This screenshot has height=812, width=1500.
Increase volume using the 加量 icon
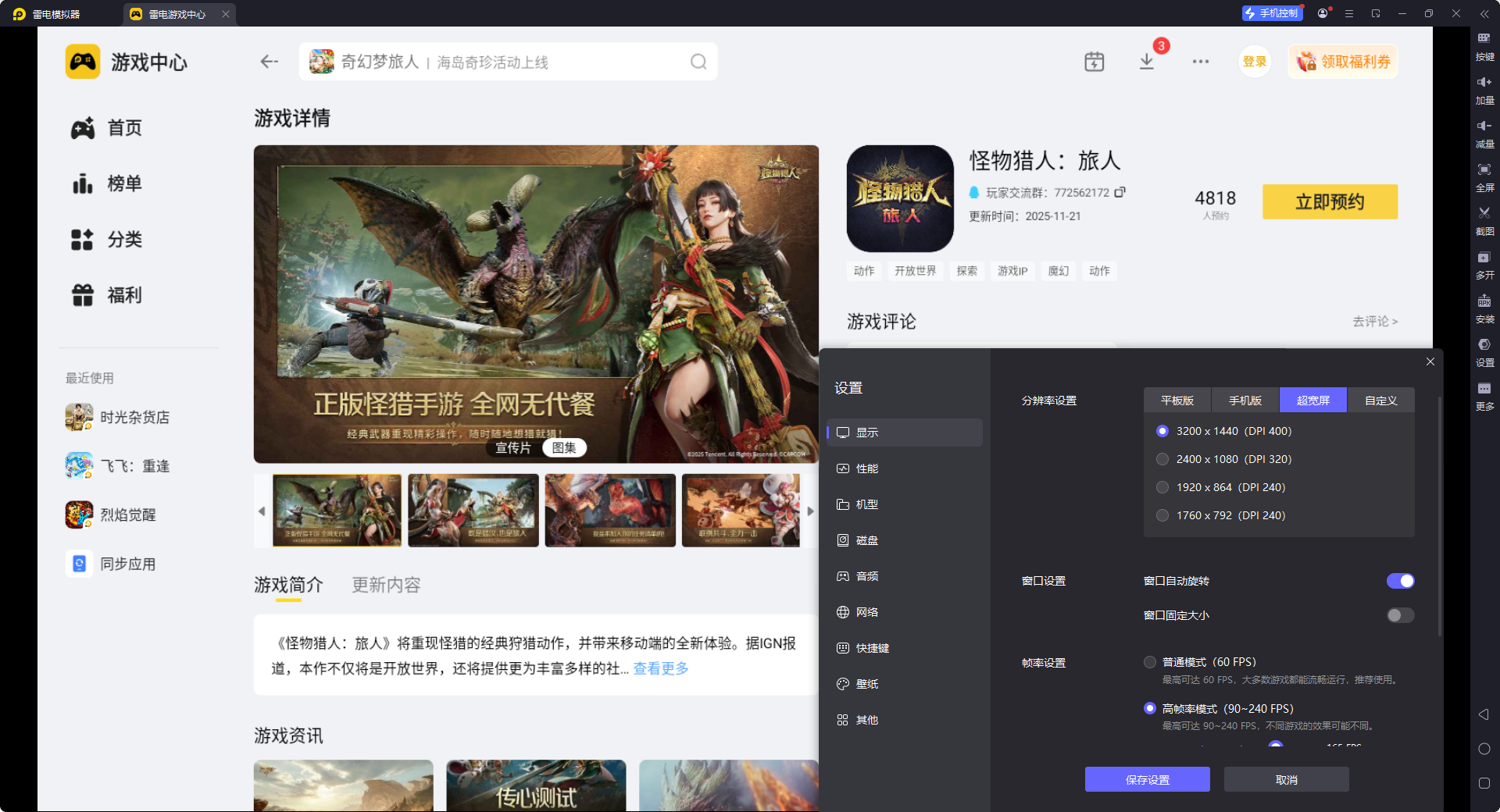pos(1485,91)
